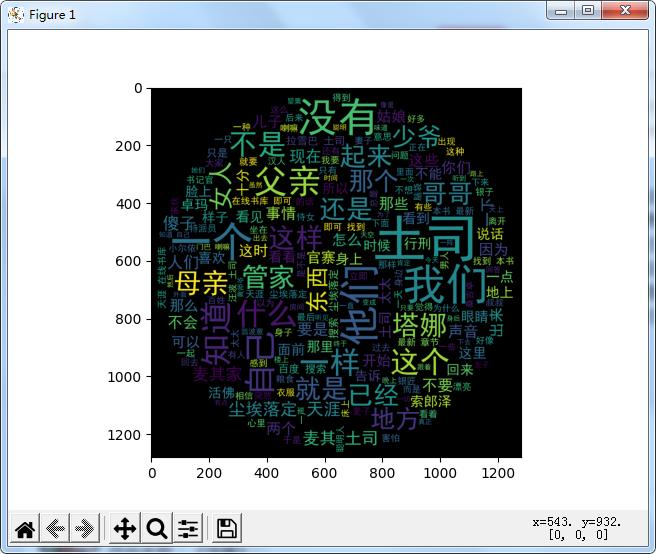Click the y-axis tick label 600

(x=129, y=261)
